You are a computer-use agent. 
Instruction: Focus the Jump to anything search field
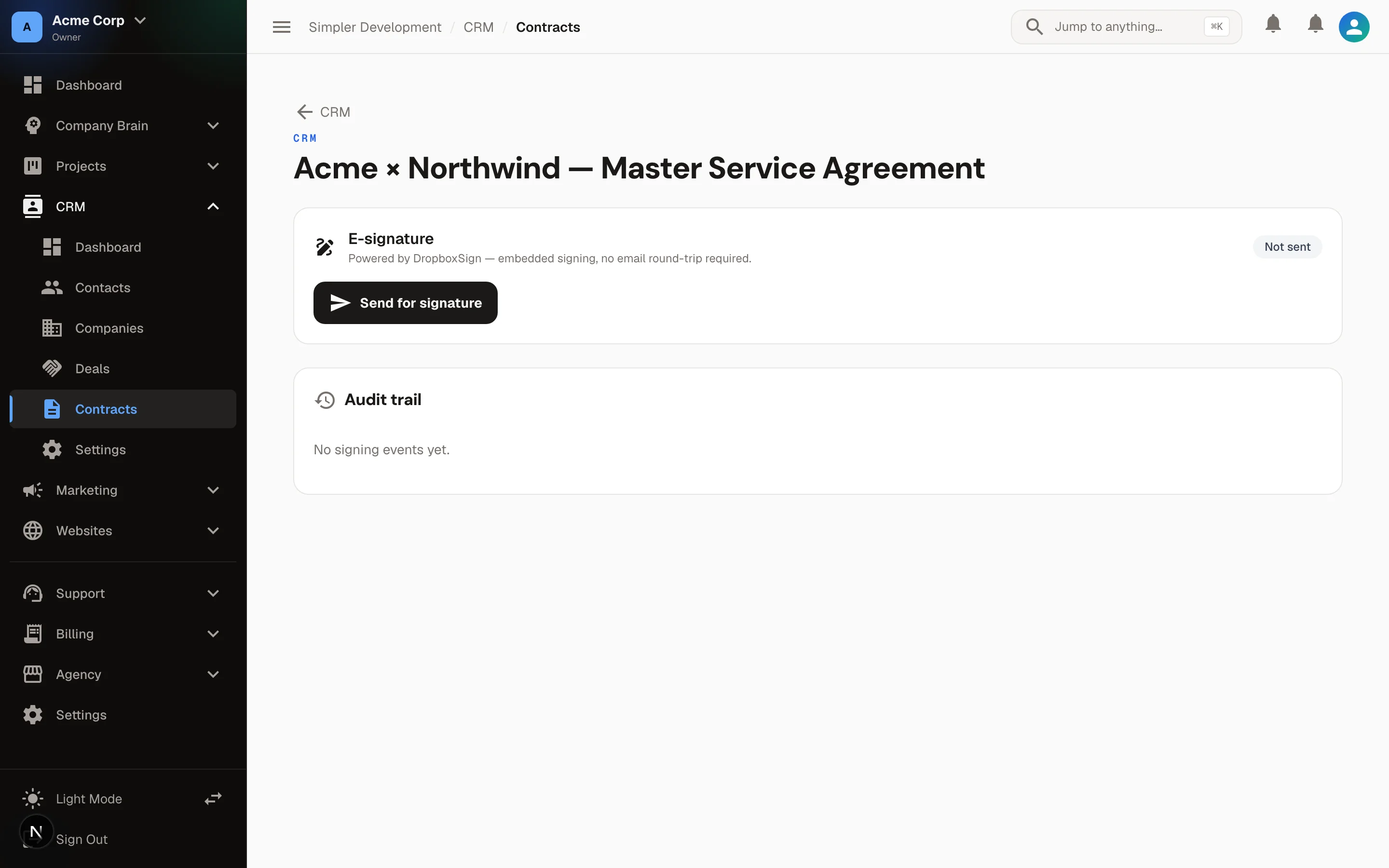(1126, 27)
